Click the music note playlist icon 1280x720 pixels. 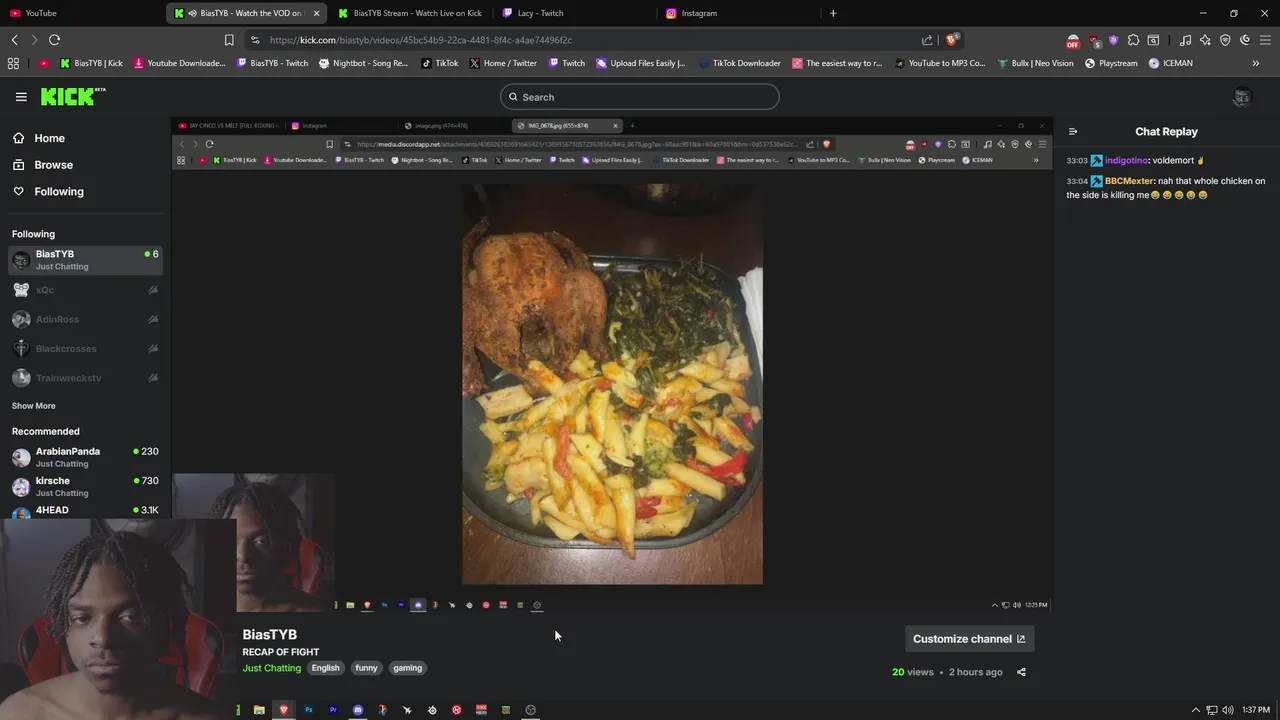point(1185,40)
